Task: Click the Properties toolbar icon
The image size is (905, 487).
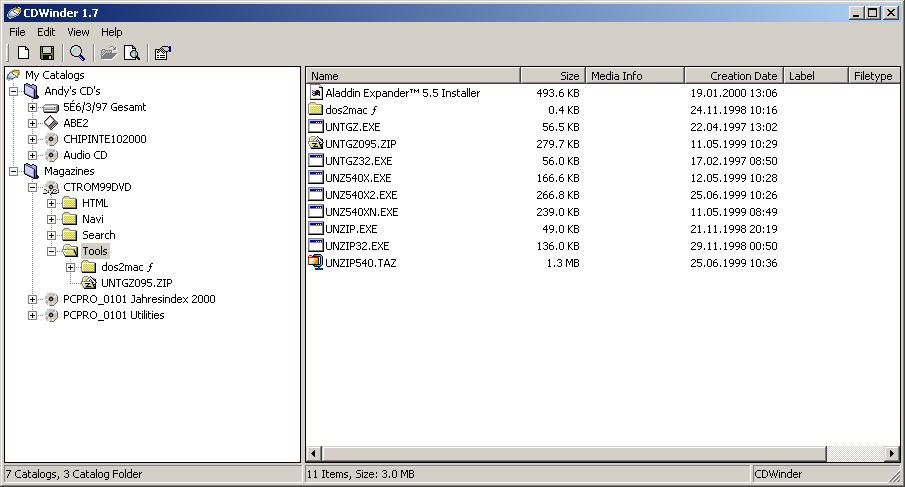Action: pyautogui.click(x=162, y=53)
